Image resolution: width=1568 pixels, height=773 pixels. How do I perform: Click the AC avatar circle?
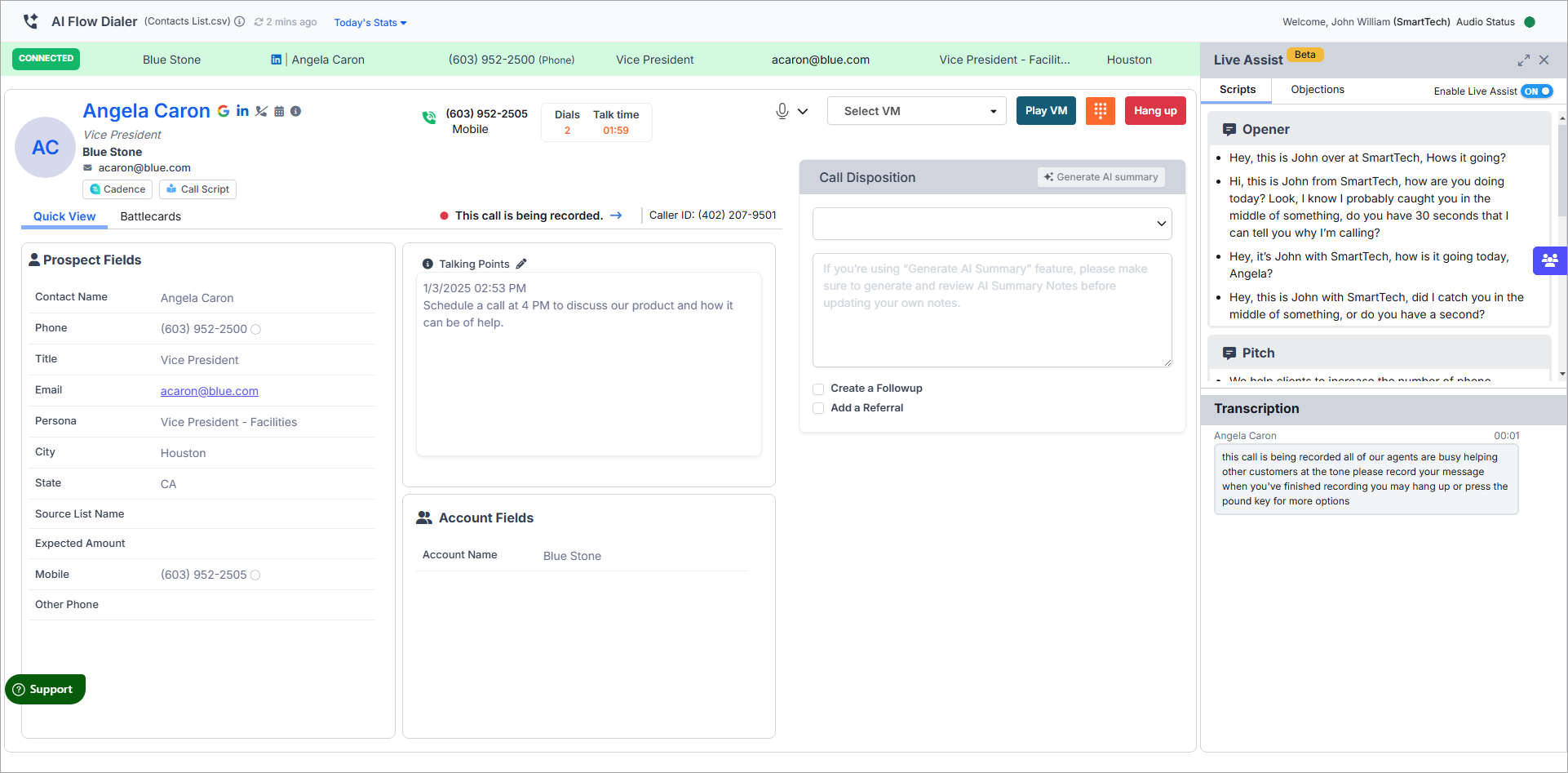pyautogui.click(x=46, y=148)
